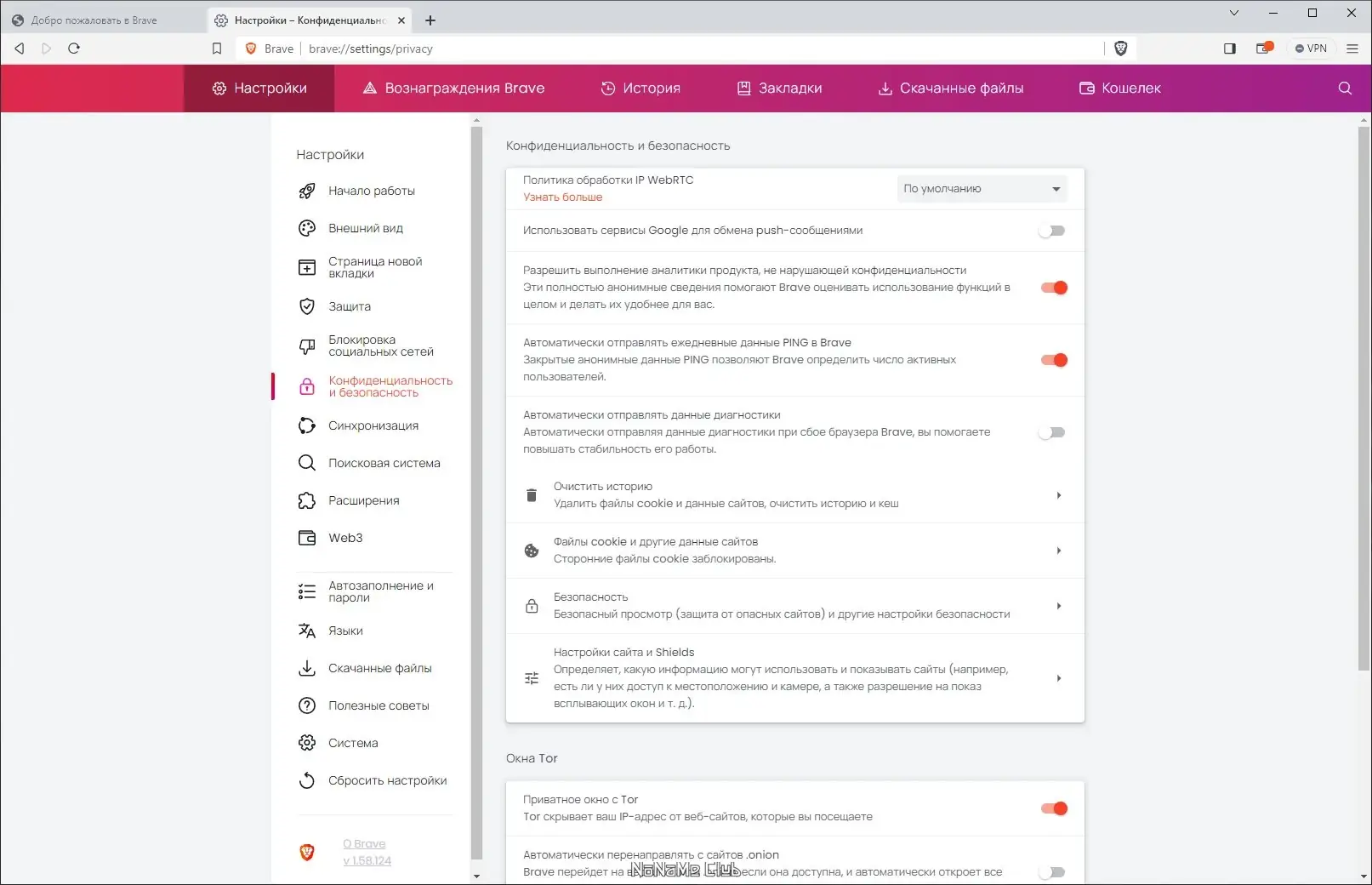
Task: Click the question mark icon for Полезные советы
Action: [x=307, y=705]
